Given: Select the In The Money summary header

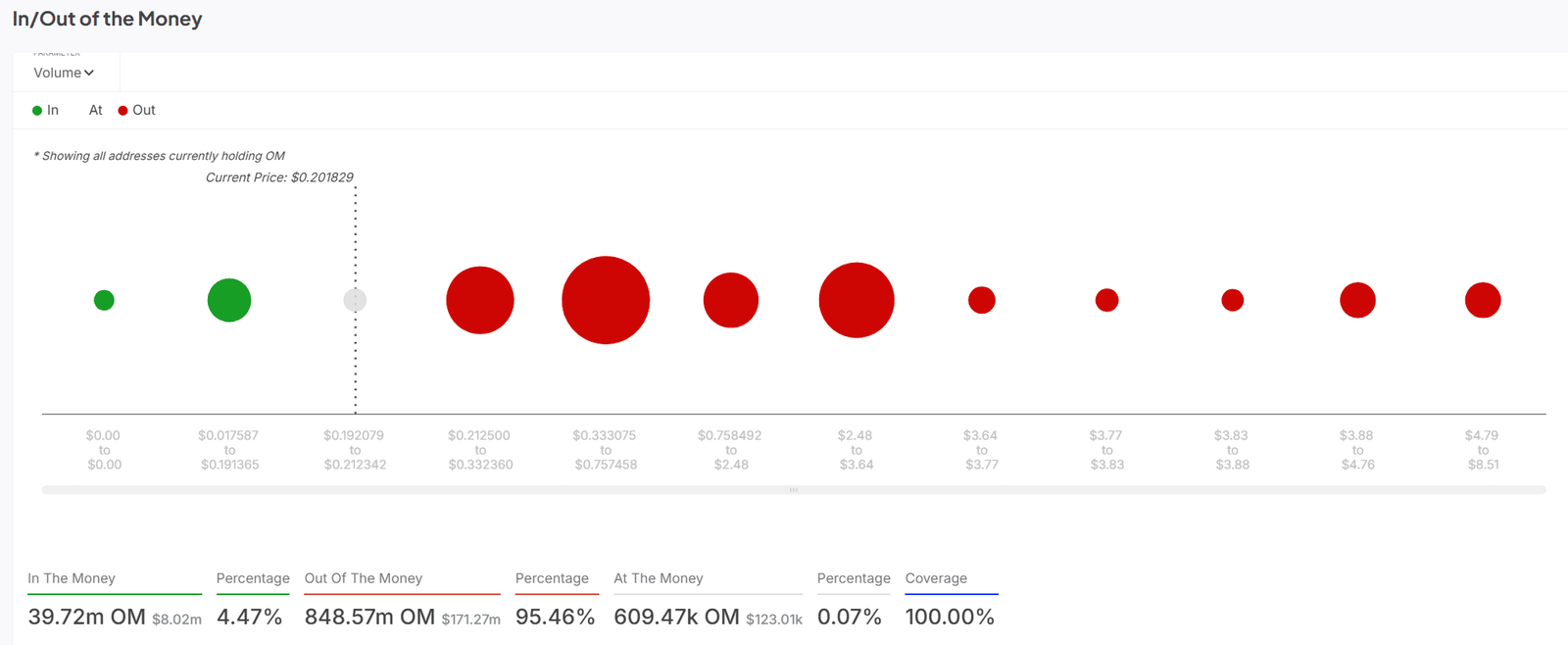Looking at the screenshot, I should pos(72,578).
